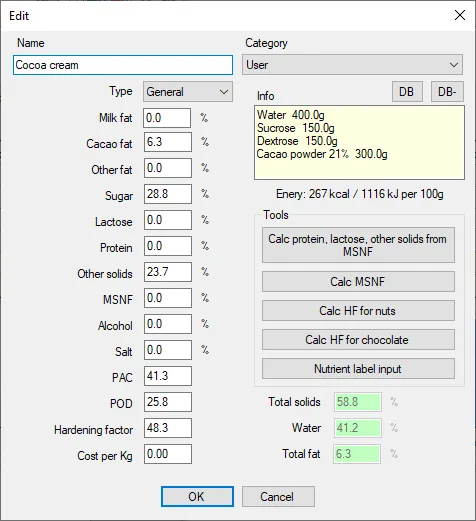Expand the Type dropdown set to General

188,92
